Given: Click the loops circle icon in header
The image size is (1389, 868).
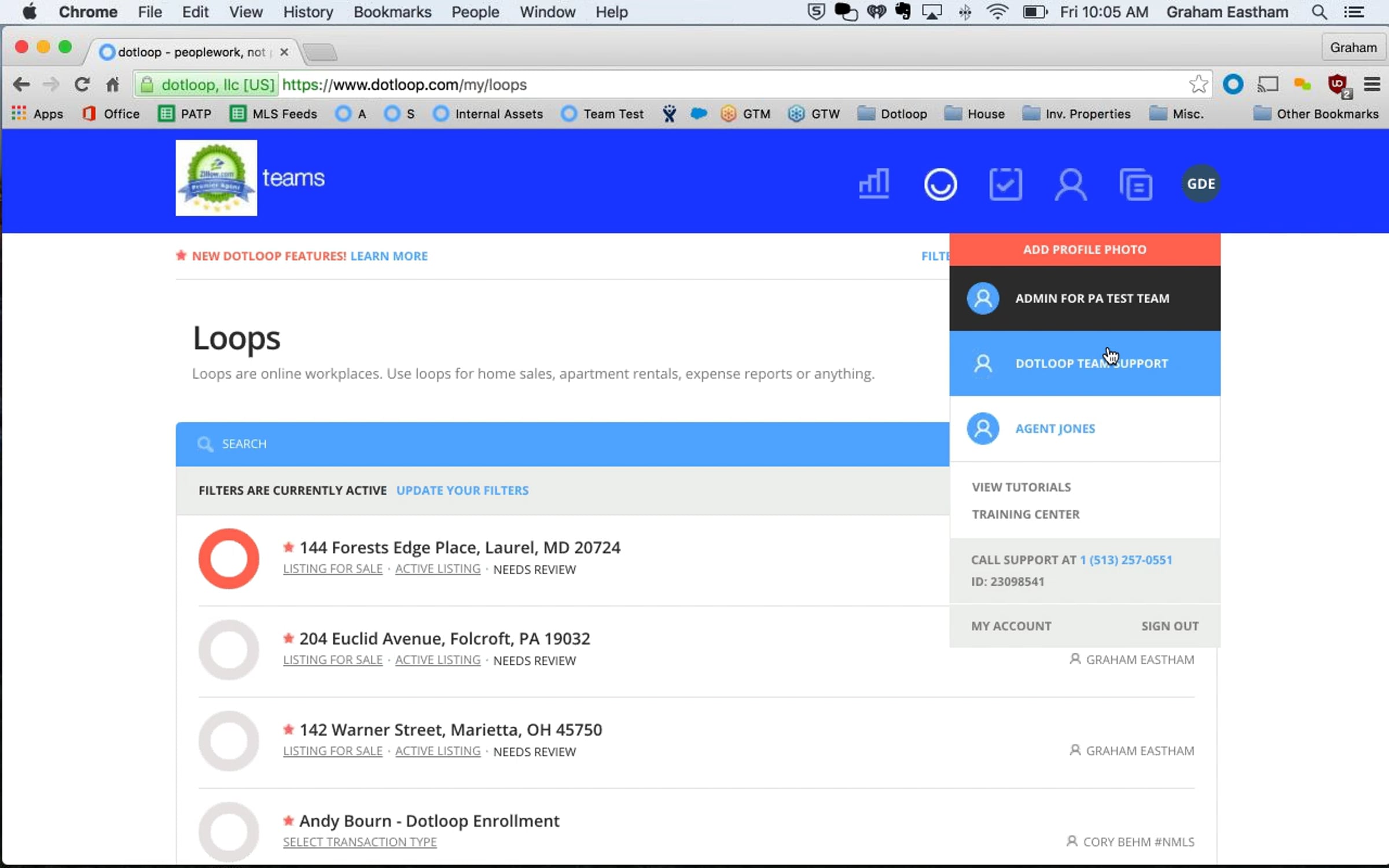Looking at the screenshot, I should 940,184.
